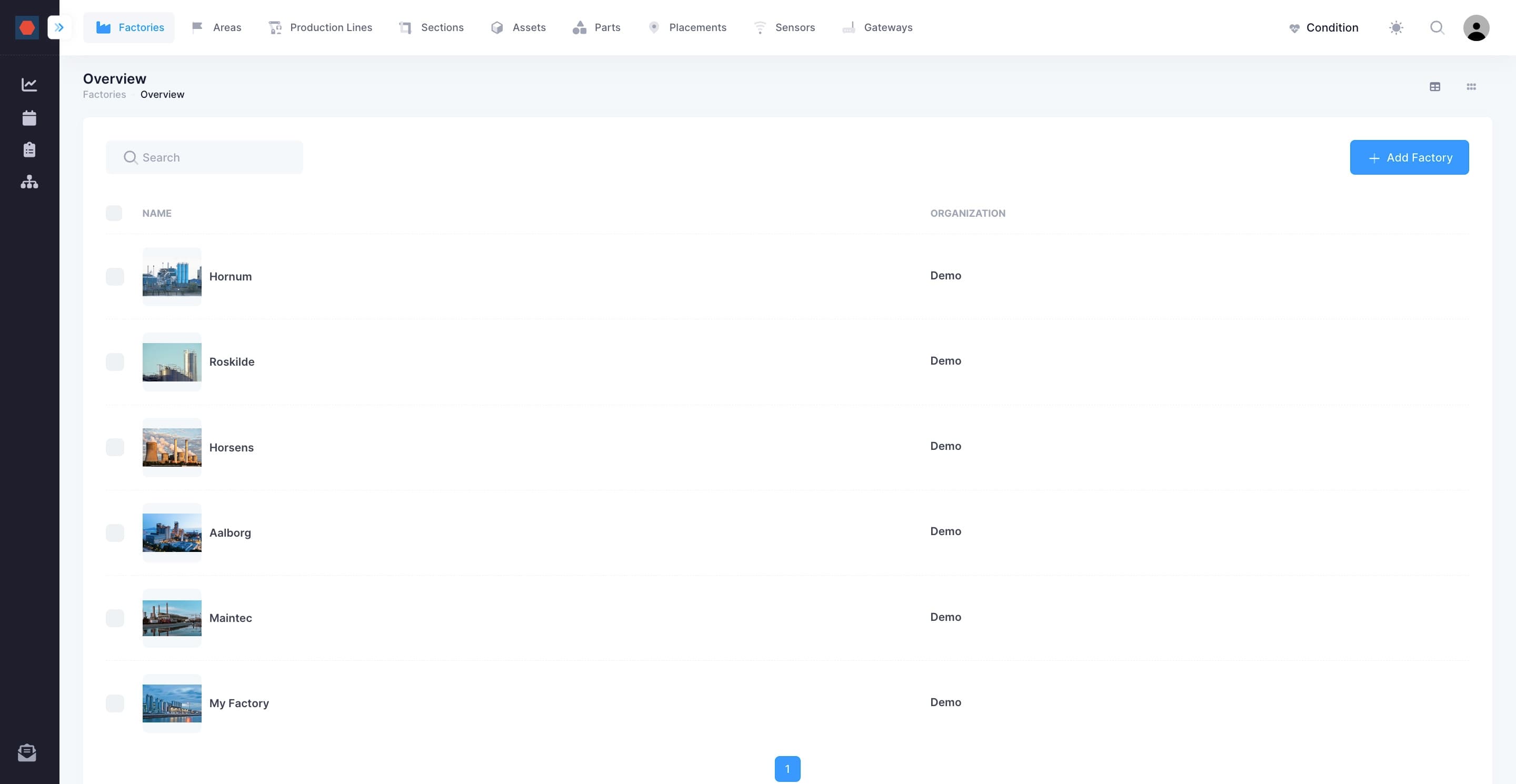Open the Condition module dropdown
This screenshot has height=784, width=1516.
1323,27
